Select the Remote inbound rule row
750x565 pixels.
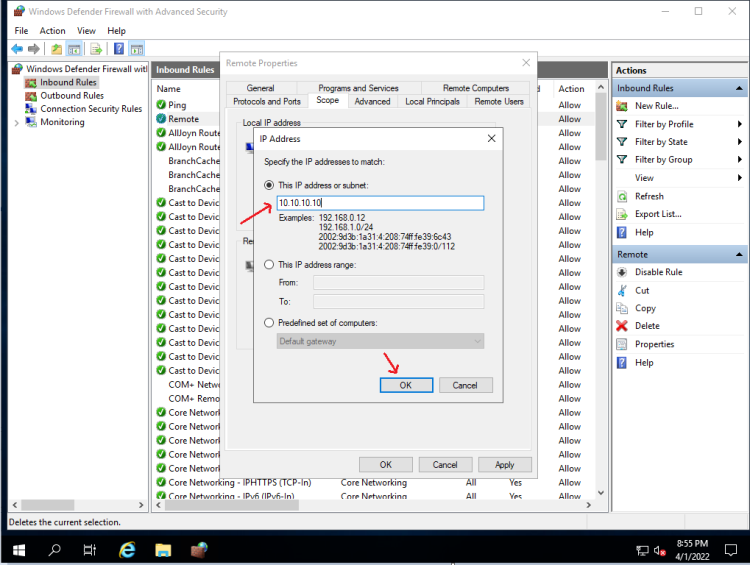coord(183,119)
